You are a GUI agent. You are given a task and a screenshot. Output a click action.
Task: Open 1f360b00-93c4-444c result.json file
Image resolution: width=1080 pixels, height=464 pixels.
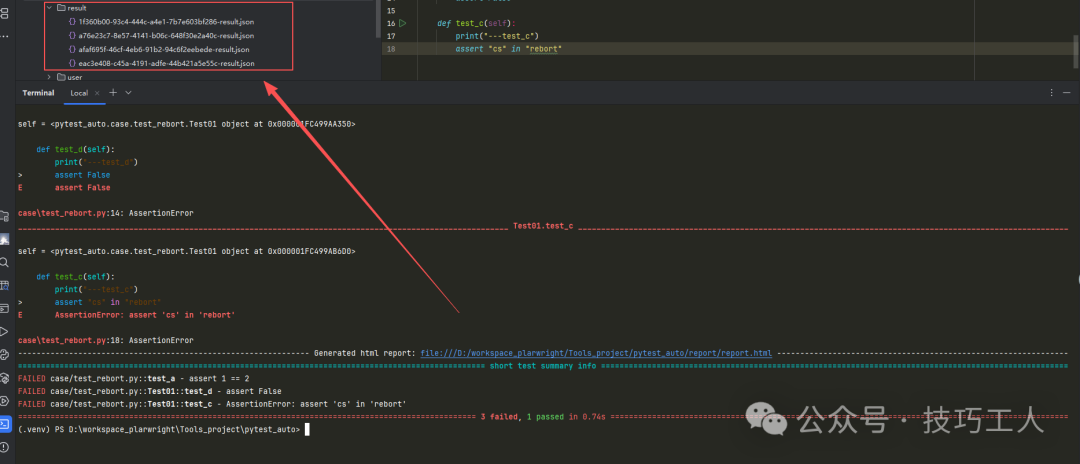pos(166,21)
